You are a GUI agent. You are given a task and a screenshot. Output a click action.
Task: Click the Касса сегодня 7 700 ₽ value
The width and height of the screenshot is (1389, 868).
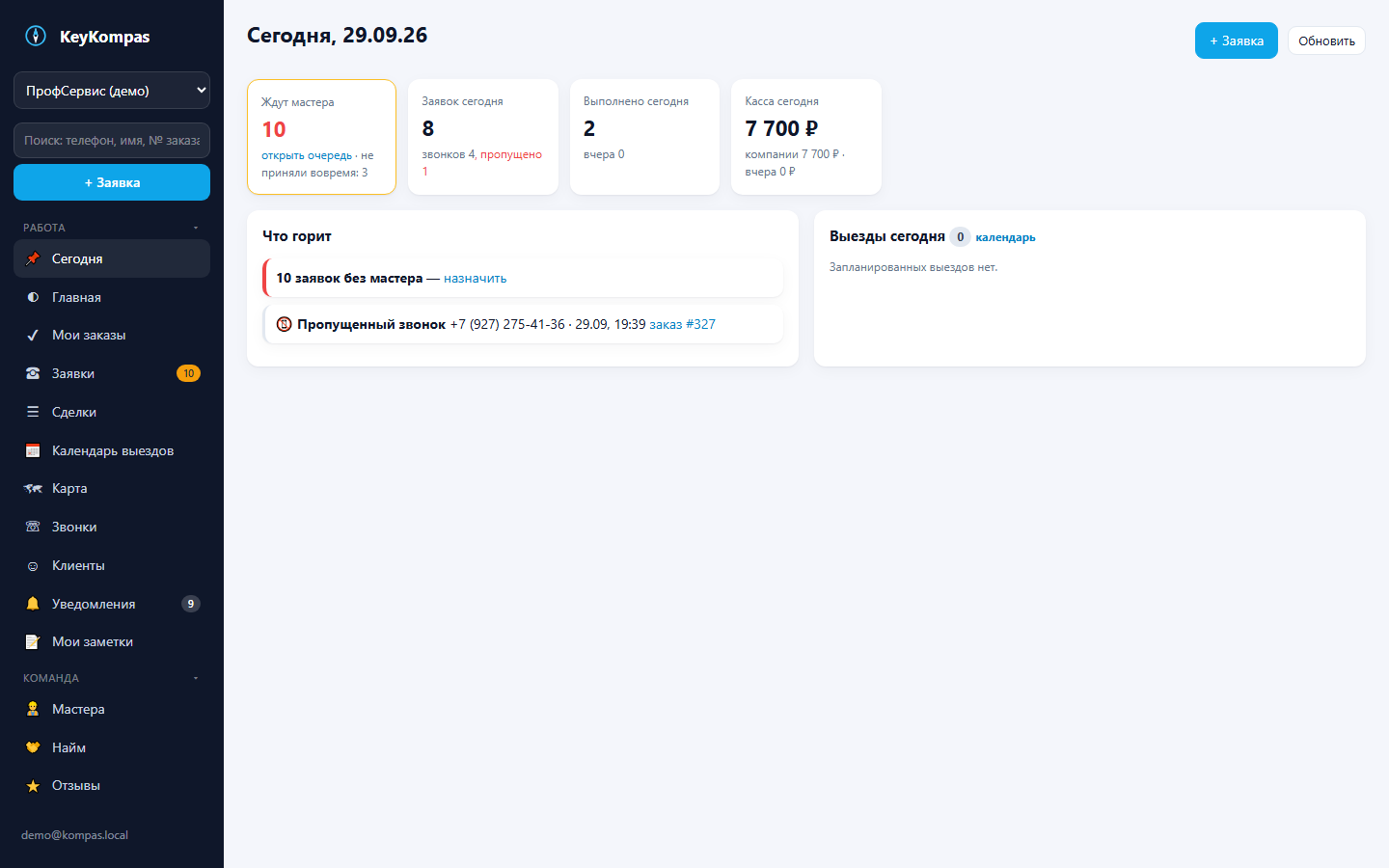(781, 128)
